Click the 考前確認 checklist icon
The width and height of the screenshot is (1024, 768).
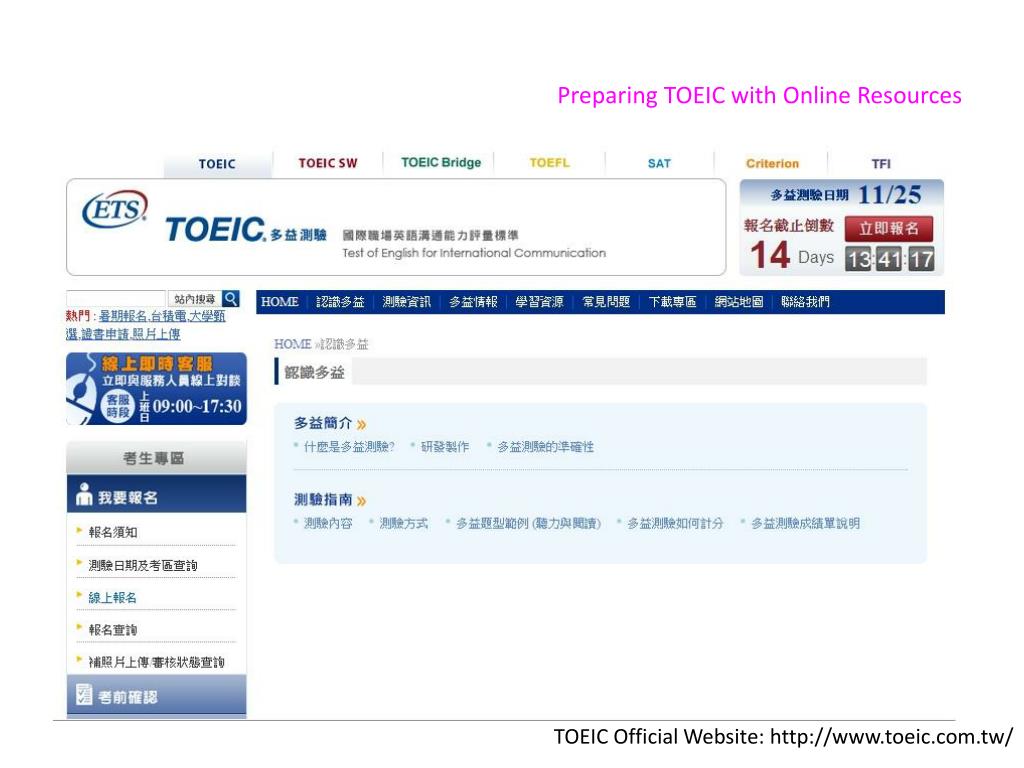84,694
